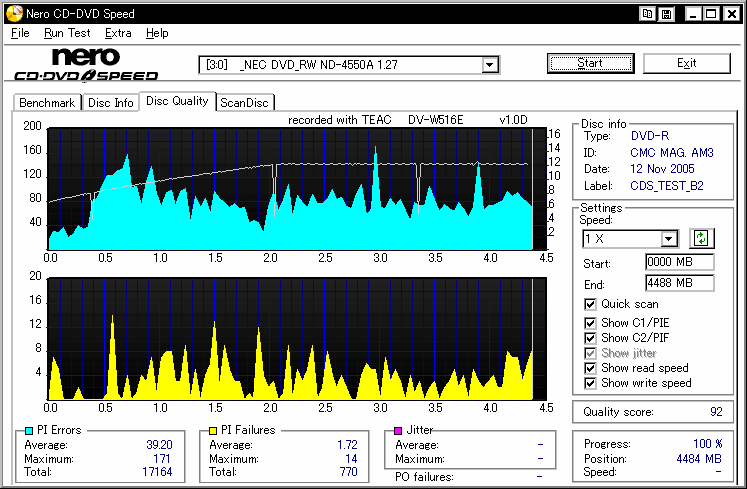Image resolution: width=747 pixels, height=489 pixels.
Task: Click the Progress value 100 %
Action: pos(707,444)
